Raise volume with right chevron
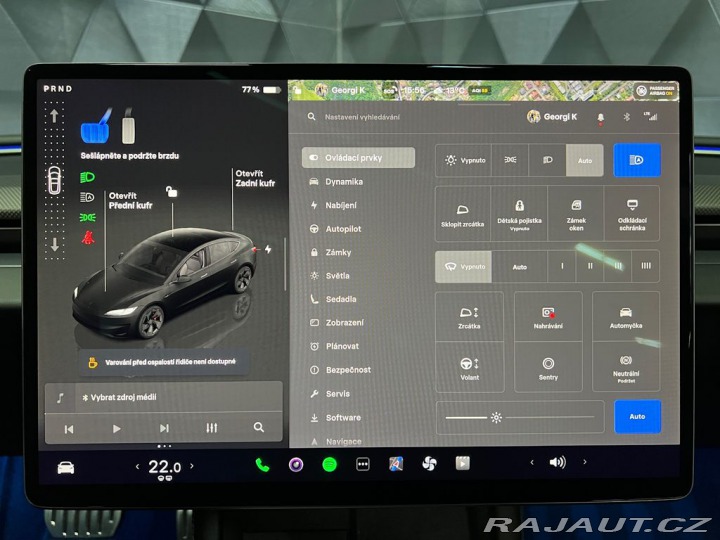The width and height of the screenshot is (720, 540). [585, 461]
